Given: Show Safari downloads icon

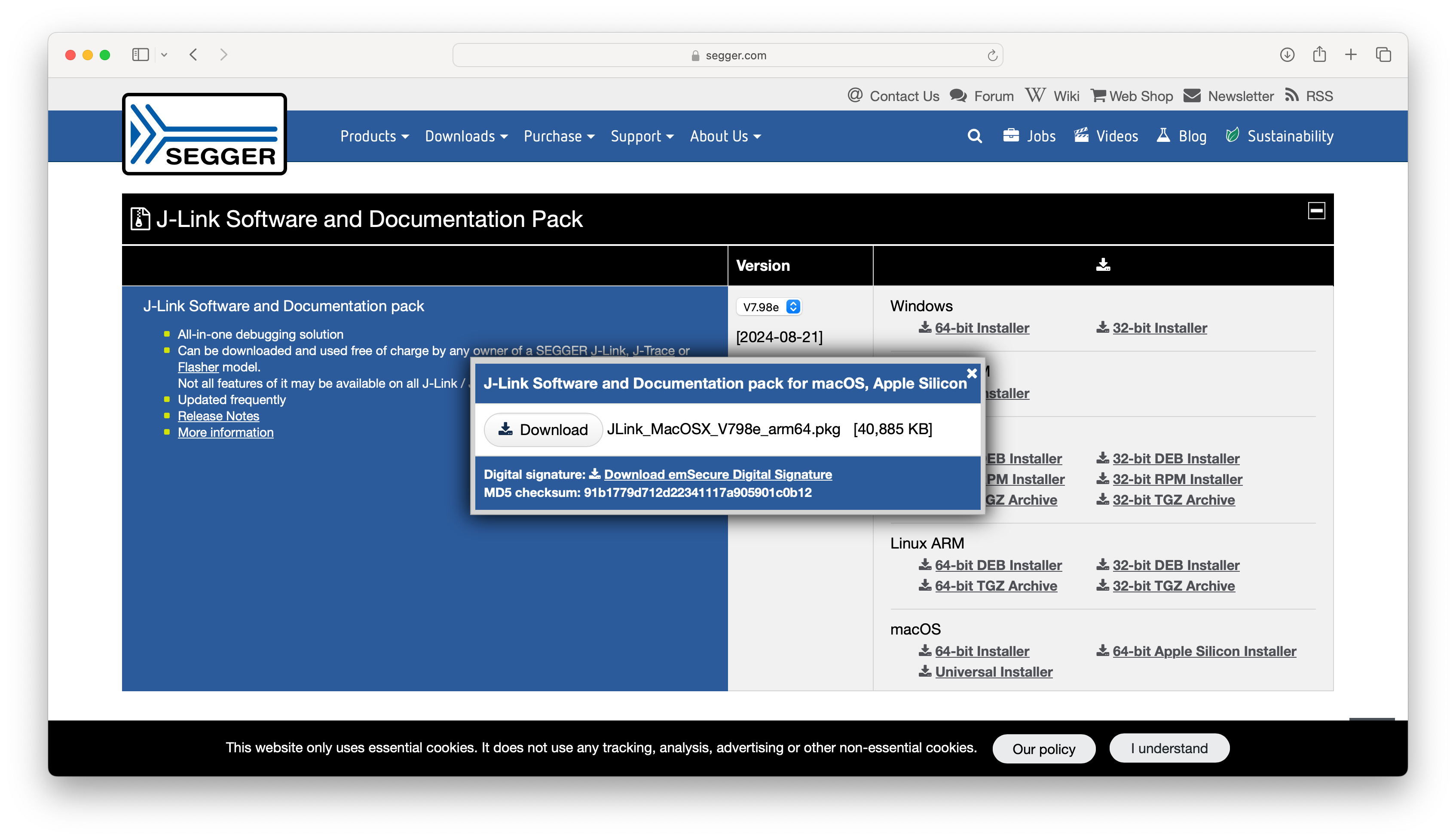Looking at the screenshot, I should [1287, 55].
